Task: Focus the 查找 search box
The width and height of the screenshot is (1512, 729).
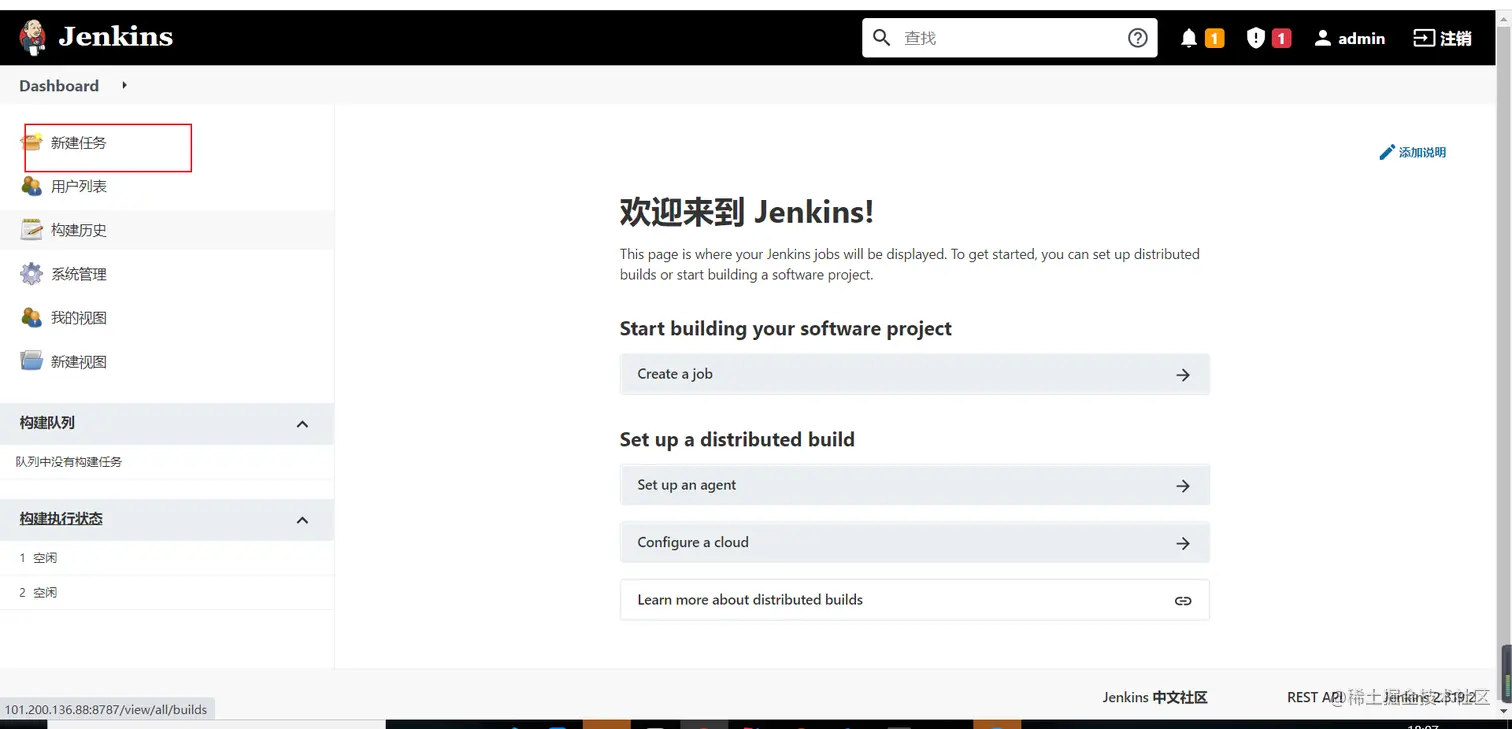Action: [1010, 38]
